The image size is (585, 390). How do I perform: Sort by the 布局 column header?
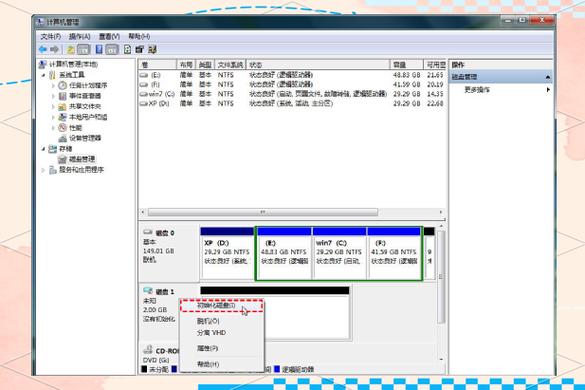(x=185, y=65)
